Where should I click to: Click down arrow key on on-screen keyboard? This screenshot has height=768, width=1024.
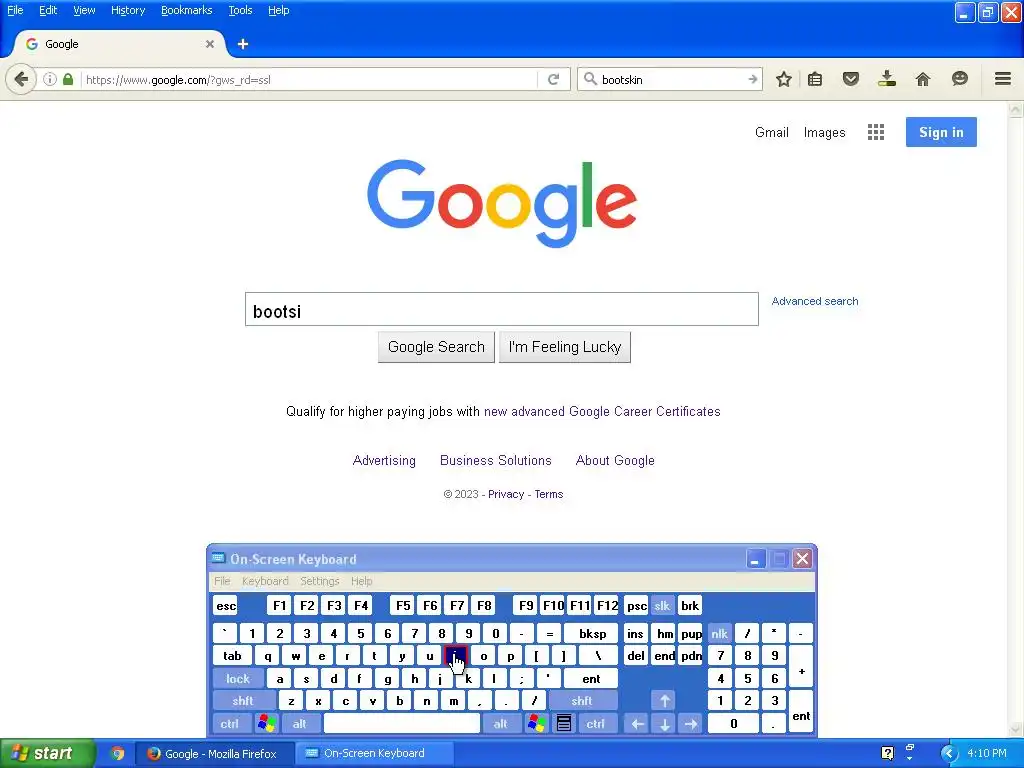point(664,724)
